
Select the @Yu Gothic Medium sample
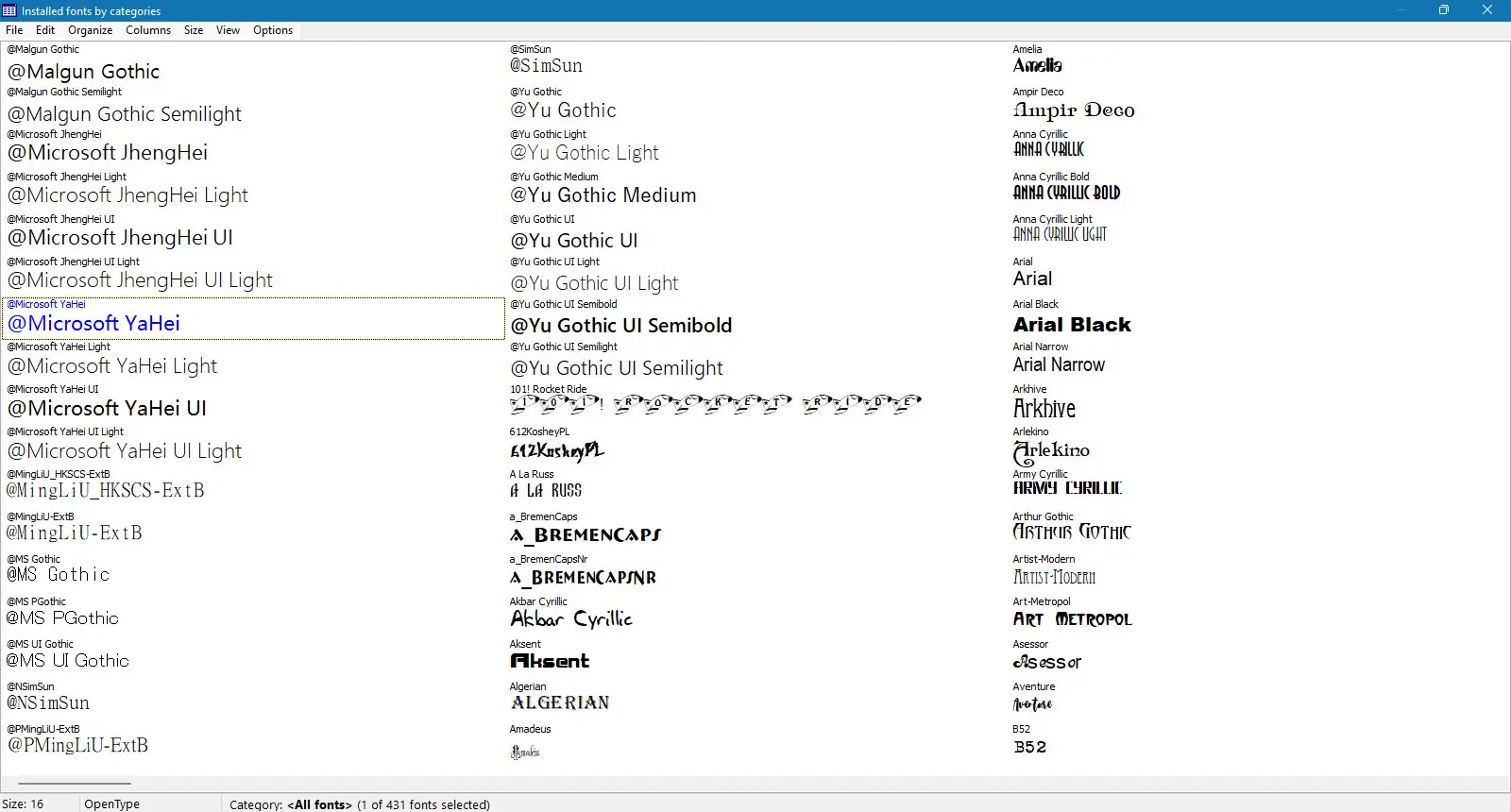(x=603, y=195)
